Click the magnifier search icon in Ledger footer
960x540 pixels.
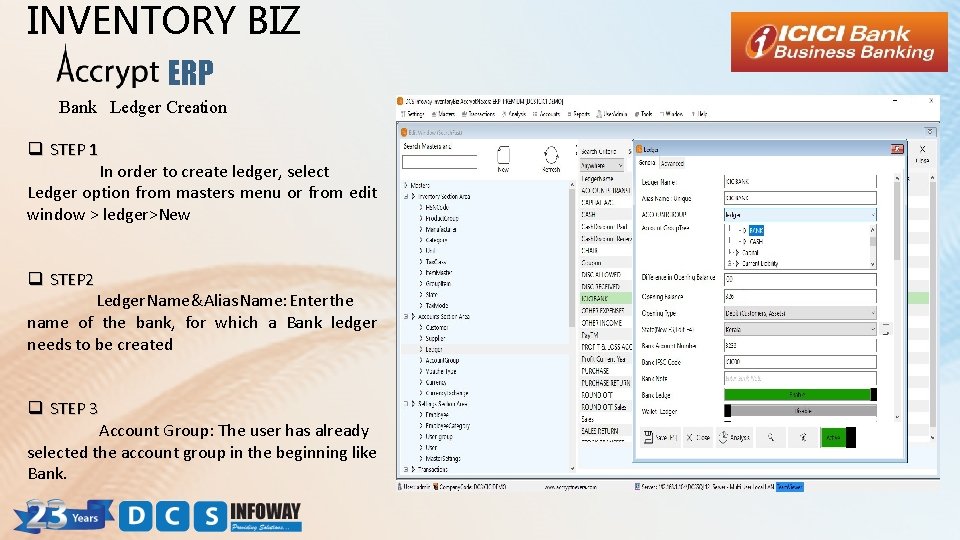[771, 437]
